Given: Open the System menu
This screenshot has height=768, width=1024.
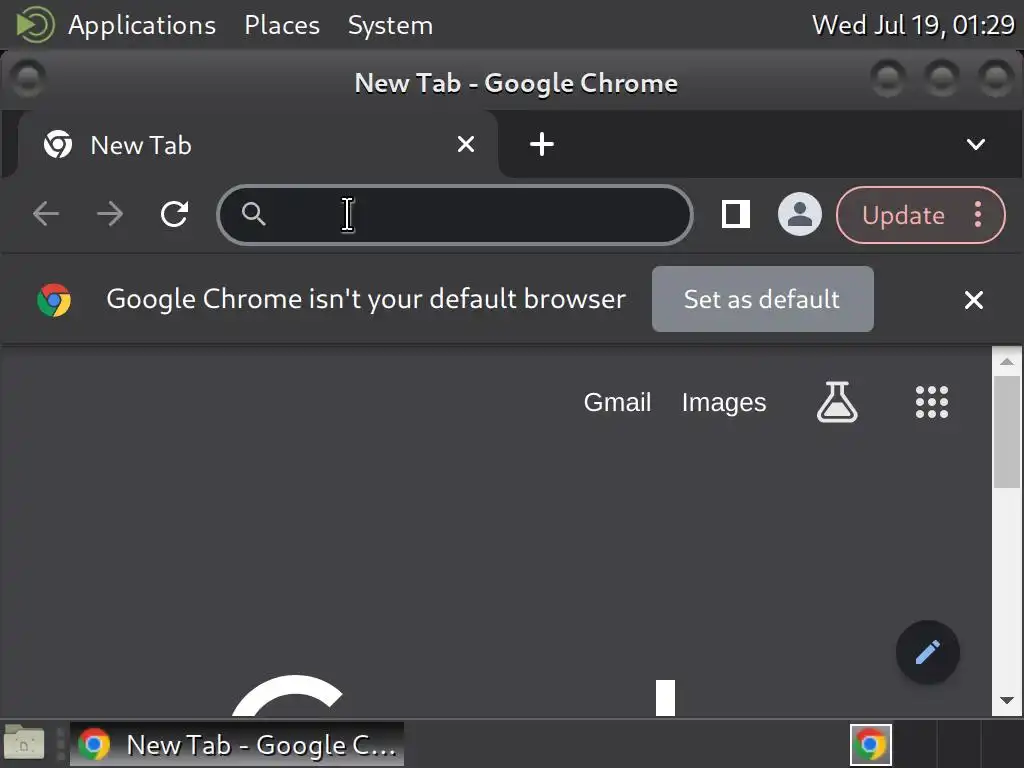Looking at the screenshot, I should (x=390, y=25).
